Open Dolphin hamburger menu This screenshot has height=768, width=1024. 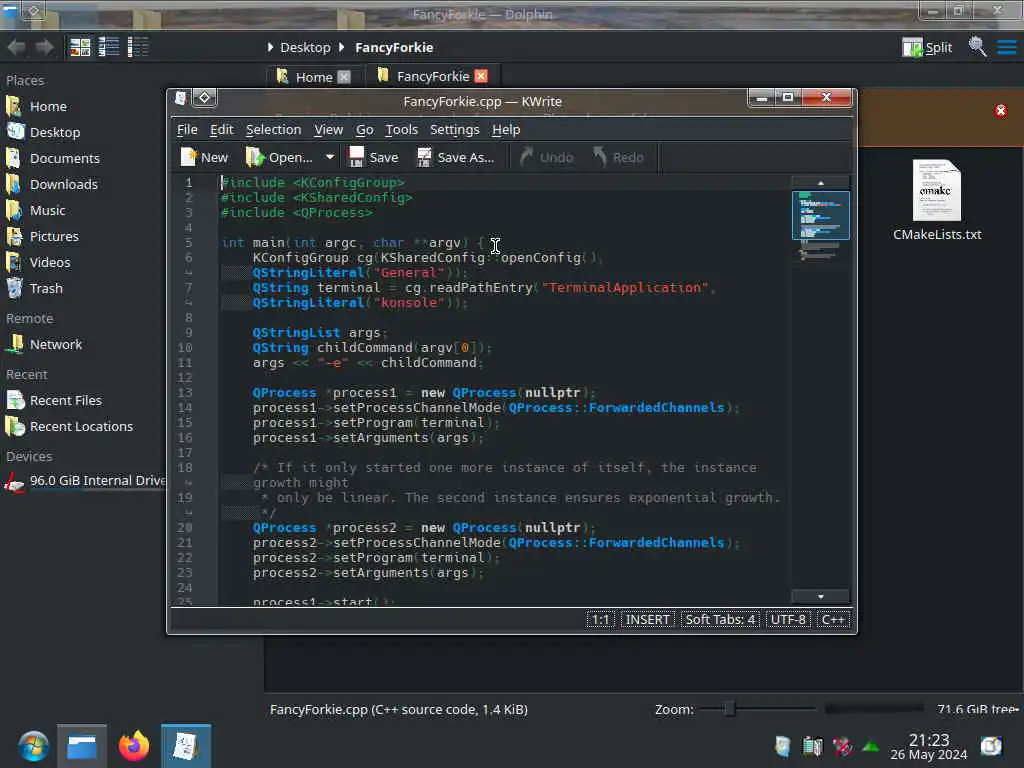[1006, 47]
